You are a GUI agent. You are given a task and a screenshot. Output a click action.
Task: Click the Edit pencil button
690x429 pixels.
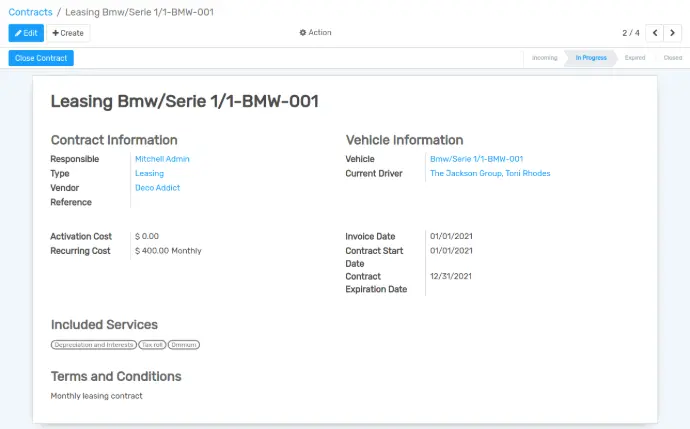pos(26,33)
